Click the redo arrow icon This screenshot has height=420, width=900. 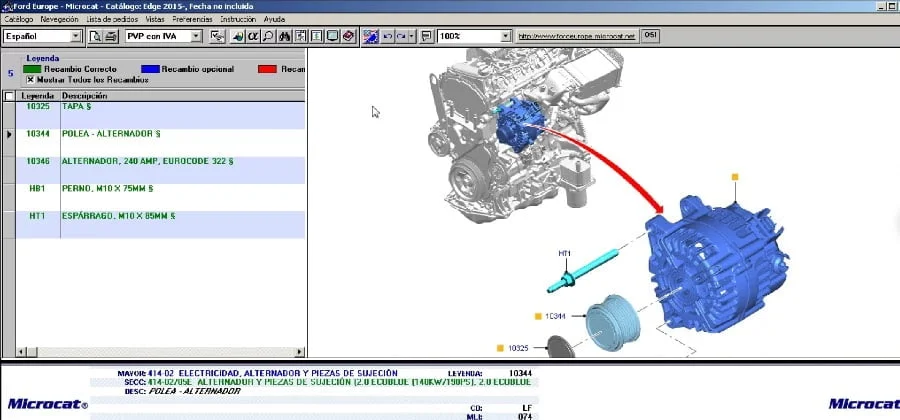401,36
